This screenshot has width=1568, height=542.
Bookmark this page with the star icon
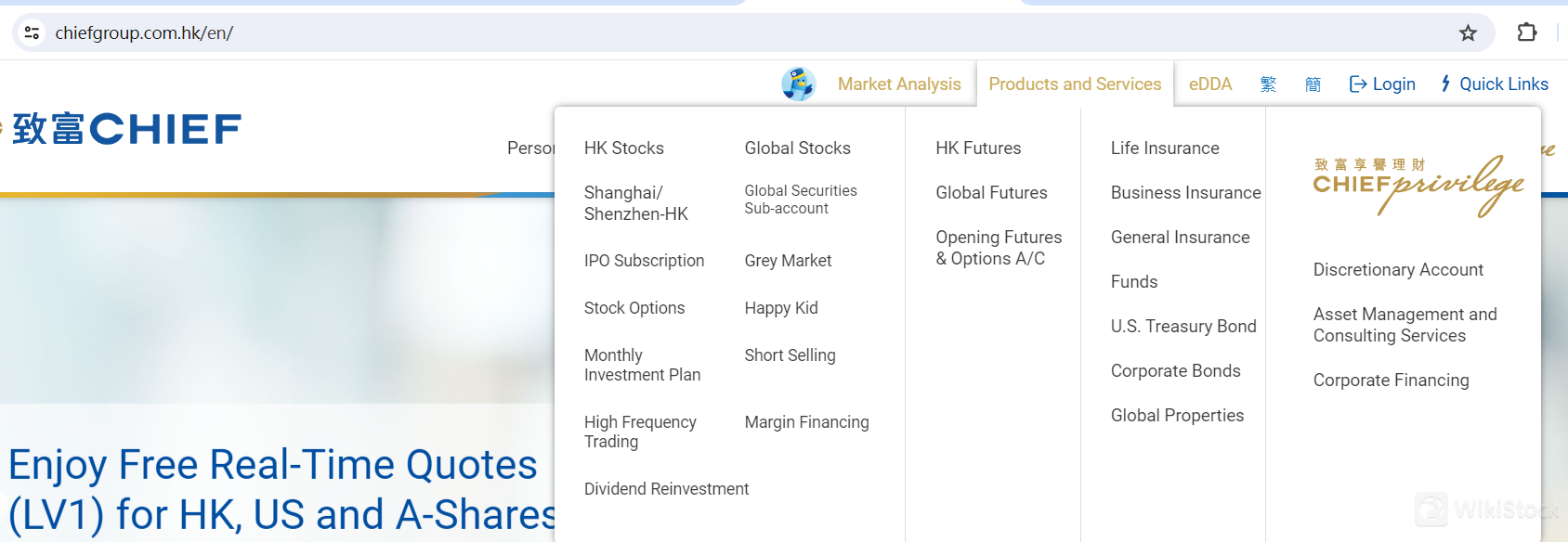tap(1468, 32)
